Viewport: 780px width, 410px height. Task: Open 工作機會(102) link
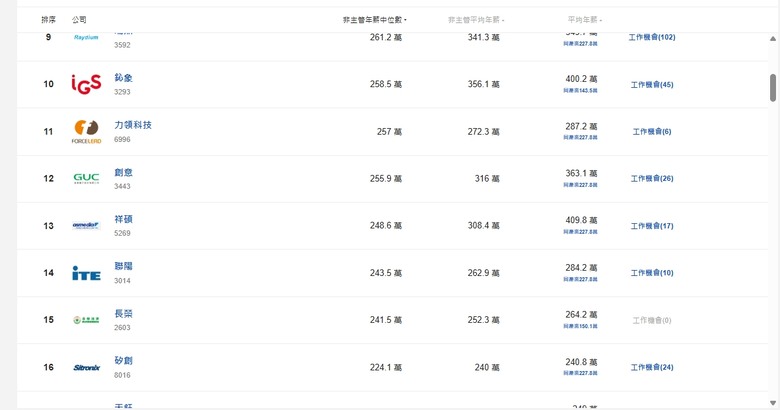point(652,37)
